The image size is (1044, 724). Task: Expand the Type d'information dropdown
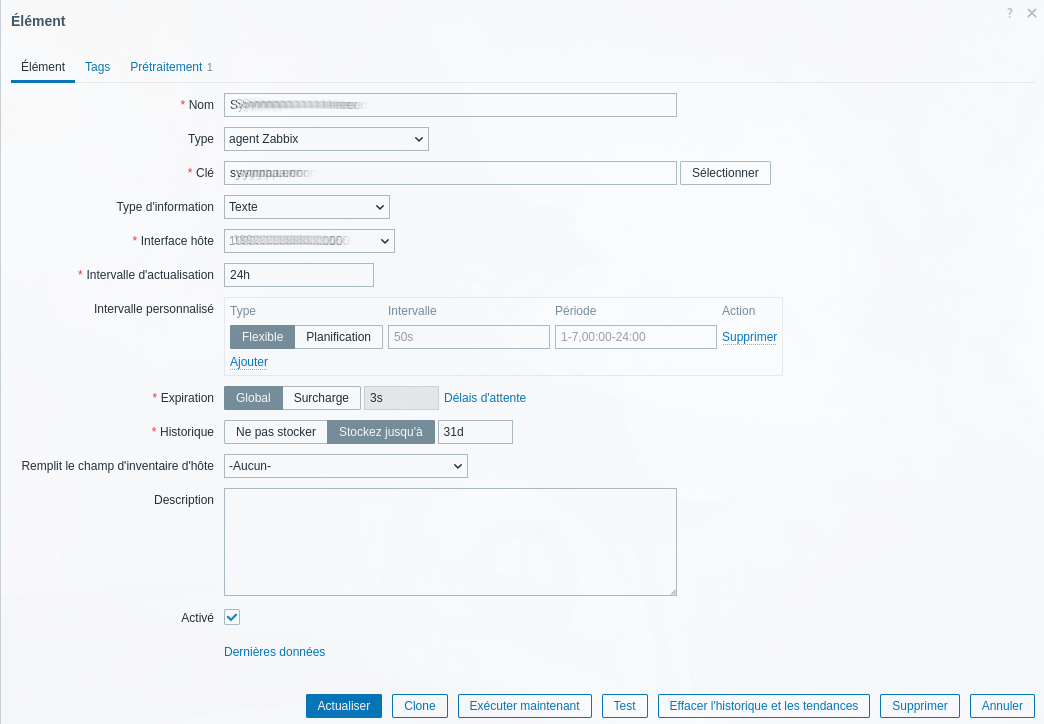point(306,207)
